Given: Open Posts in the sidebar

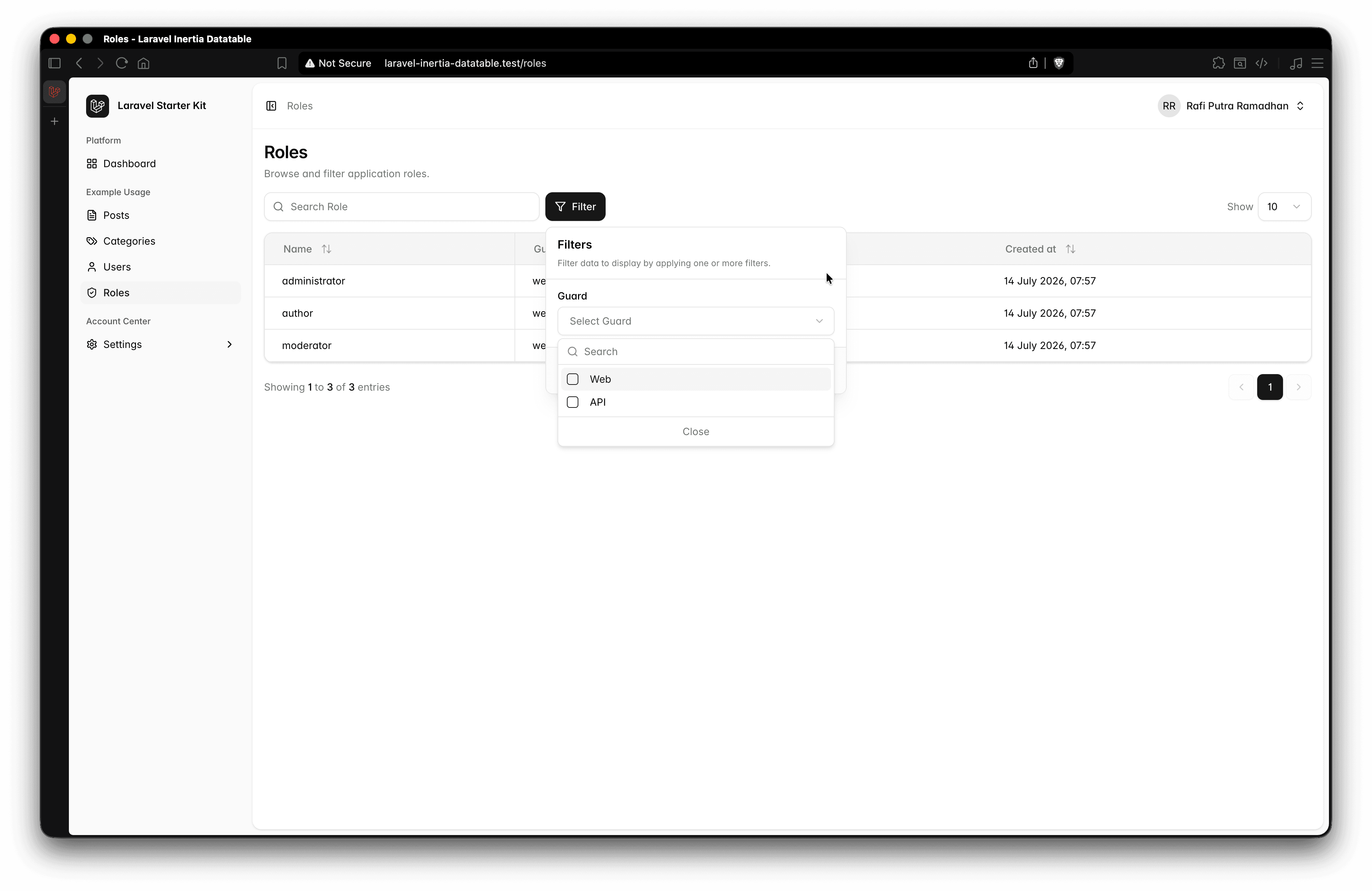Looking at the screenshot, I should [161, 215].
